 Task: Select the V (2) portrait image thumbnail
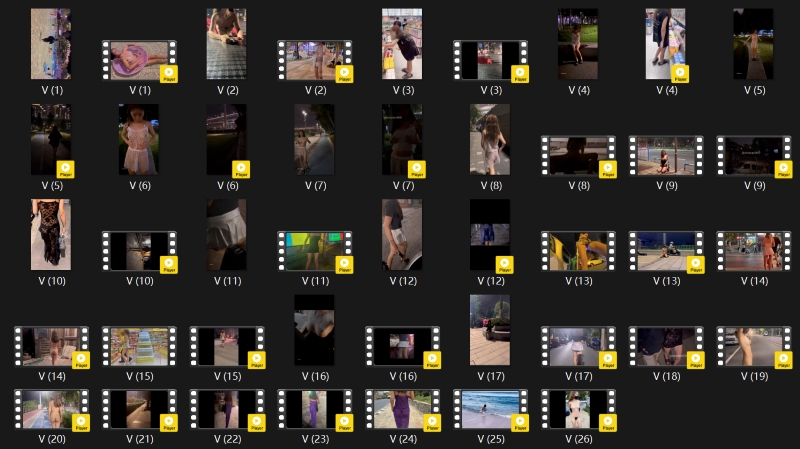(226, 44)
